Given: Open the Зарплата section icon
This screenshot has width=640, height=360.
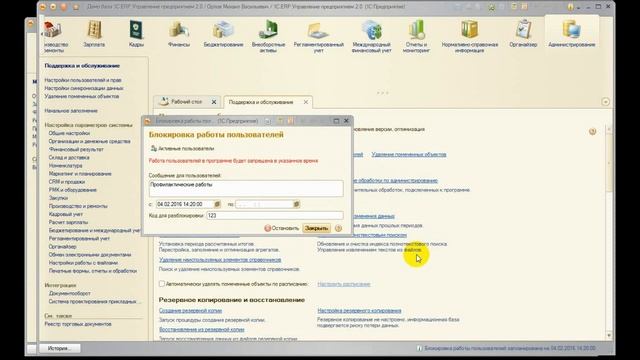Looking at the screenshot, I should [x=94, y=34].
